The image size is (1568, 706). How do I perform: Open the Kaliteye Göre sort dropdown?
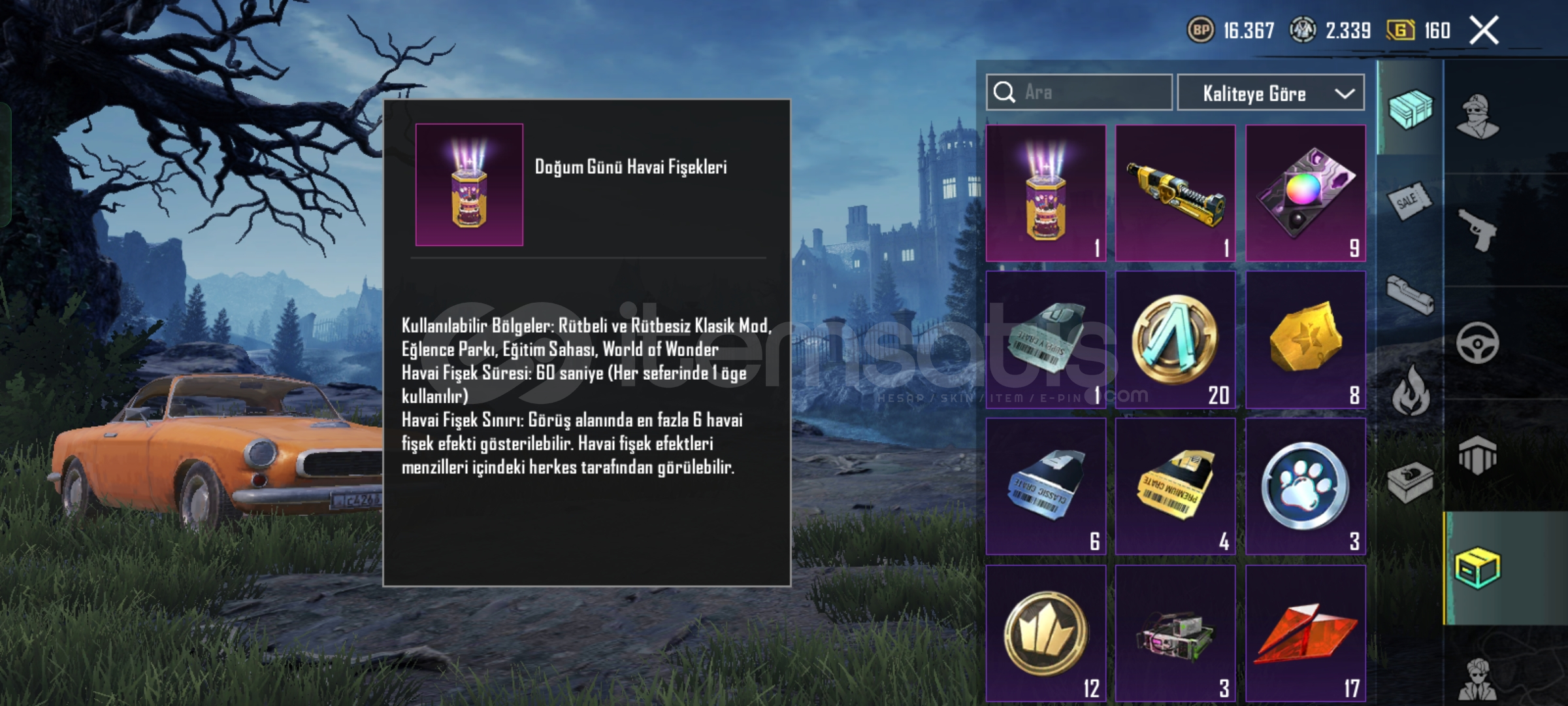click(x=1270, y=93)
